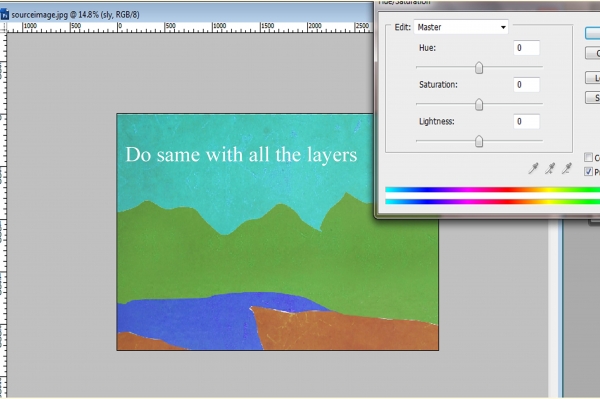Open the Edit dropdown set to Master
Image resolution: width=600 pixels, height=399 pixels.
[461, 27]
